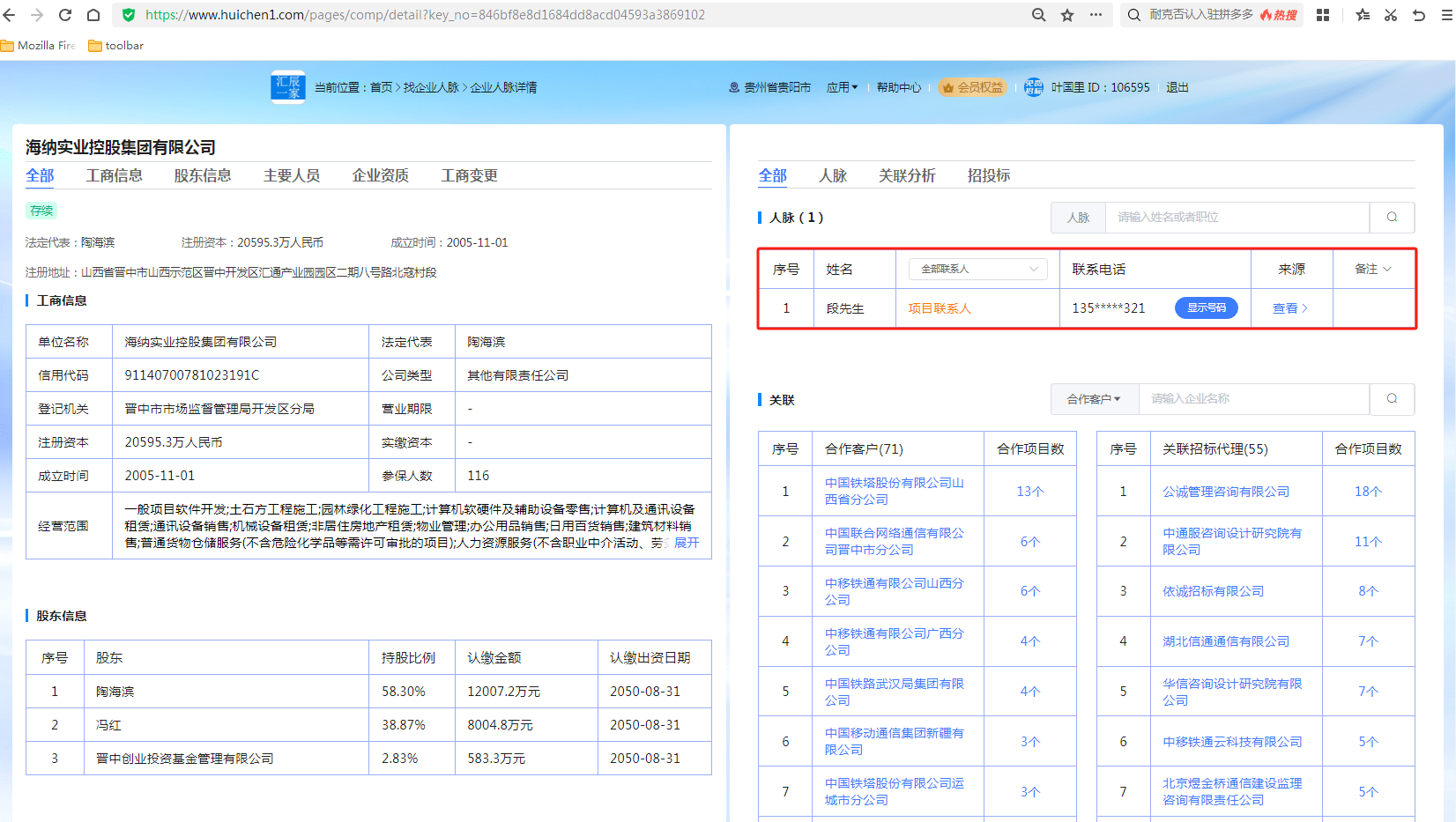This screenshot has width=1456, height=822.
Task: Open 中国联合网络通信有限公司晋中市分公司 link
Action: point(895,541)
